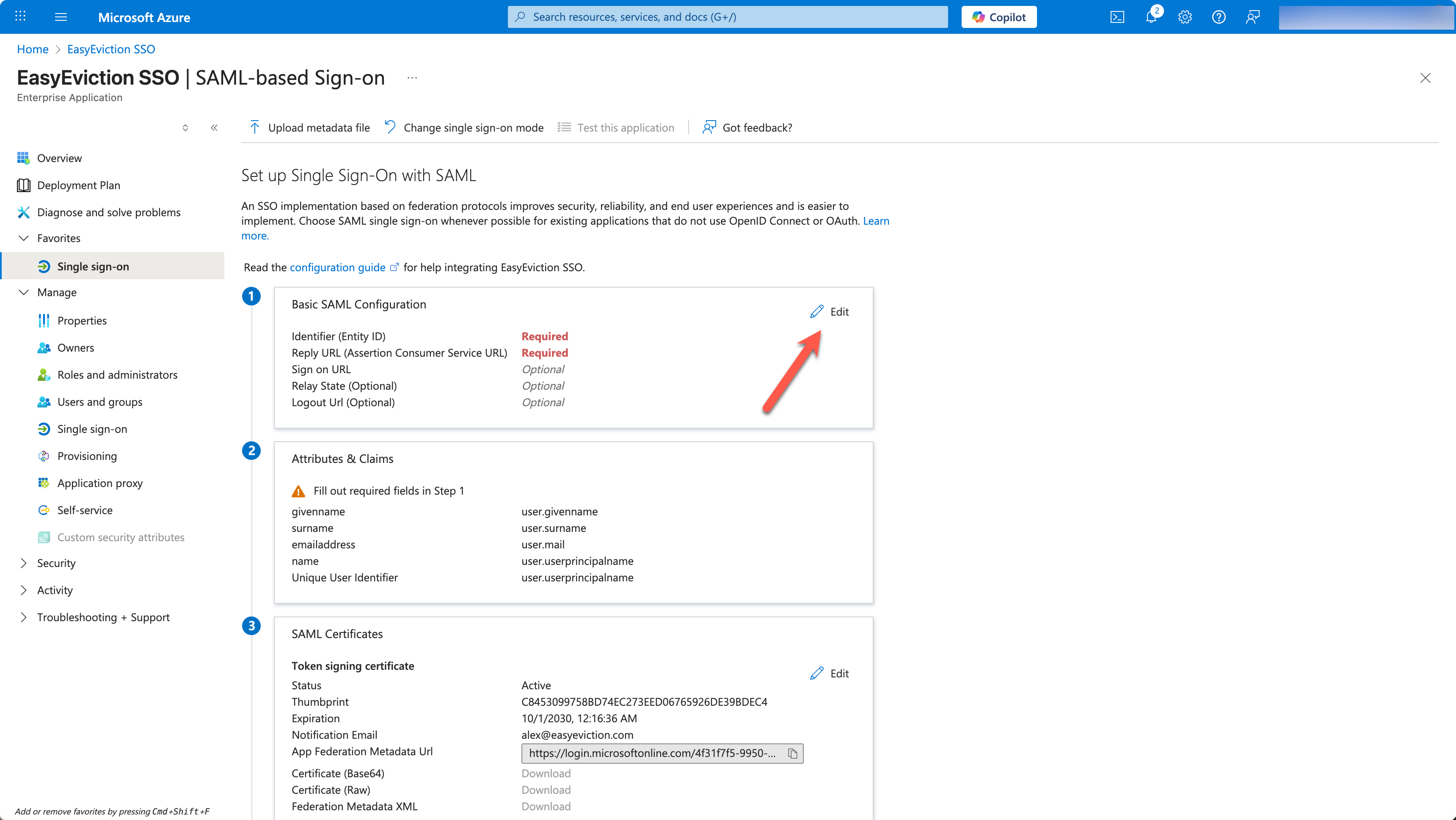
Task: Open portal settings gear icon
Action: (1185, 17)
